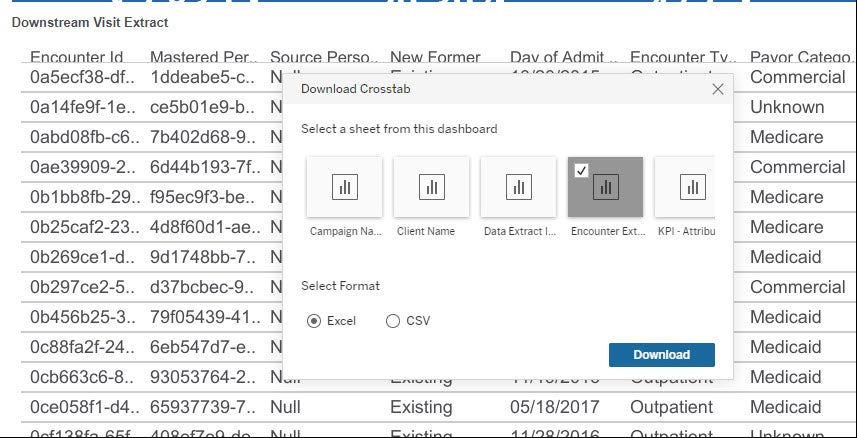Click the Payor Category column header
This screenshot has height=438, width=857.
(796, 58)
